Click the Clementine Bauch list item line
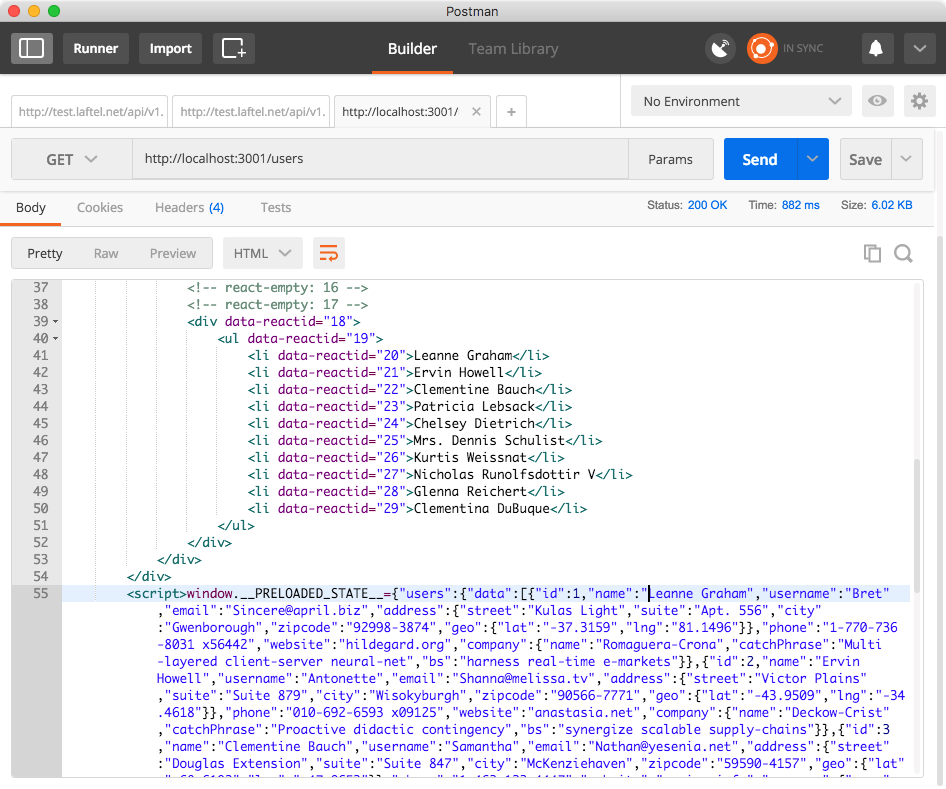Screen dimensions: 946x789 pos(410,390)
